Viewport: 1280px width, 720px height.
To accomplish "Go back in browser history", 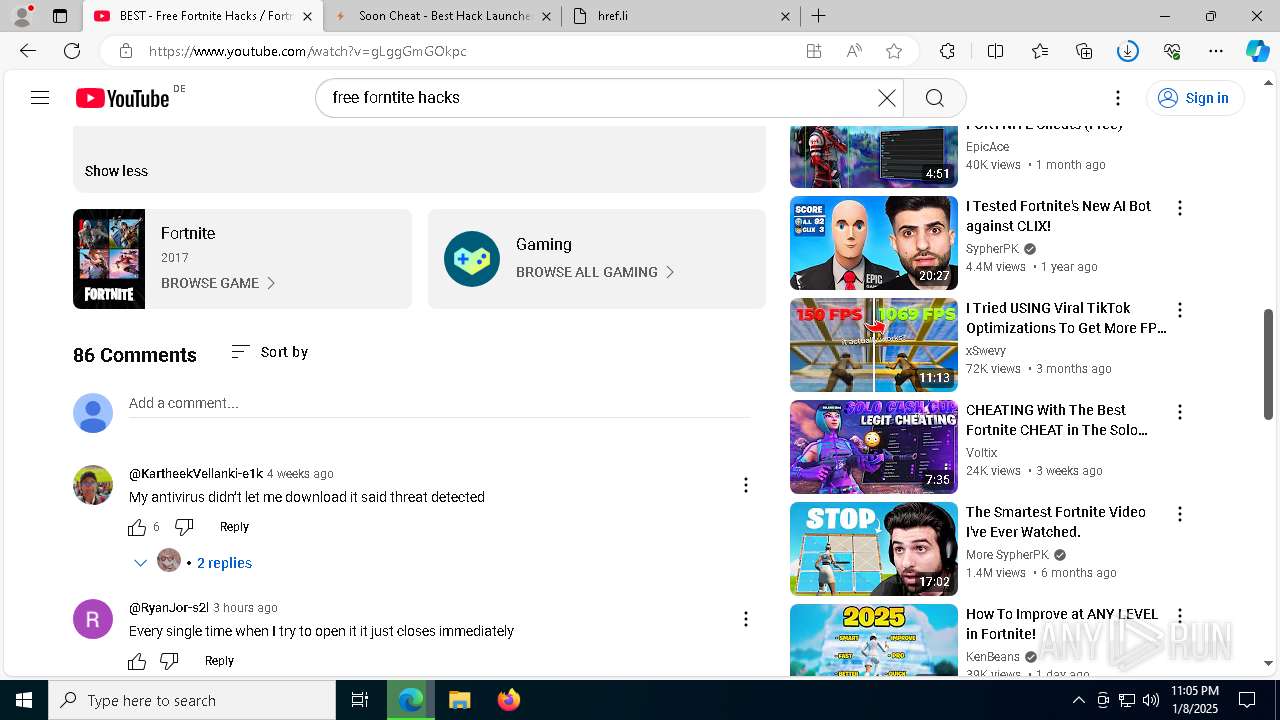I will pyautogui.click(x=28, y=51).
